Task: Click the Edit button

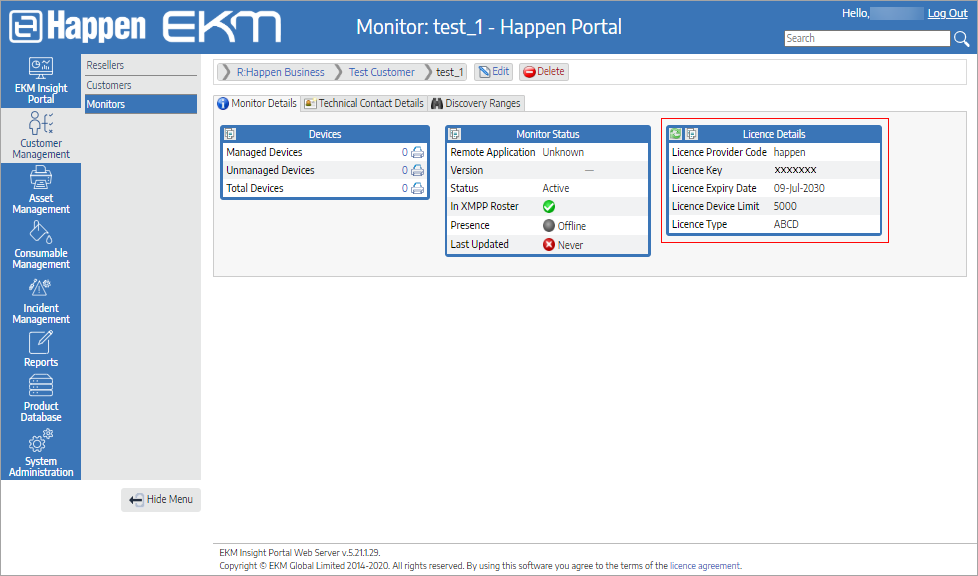Action: (493, 72)
